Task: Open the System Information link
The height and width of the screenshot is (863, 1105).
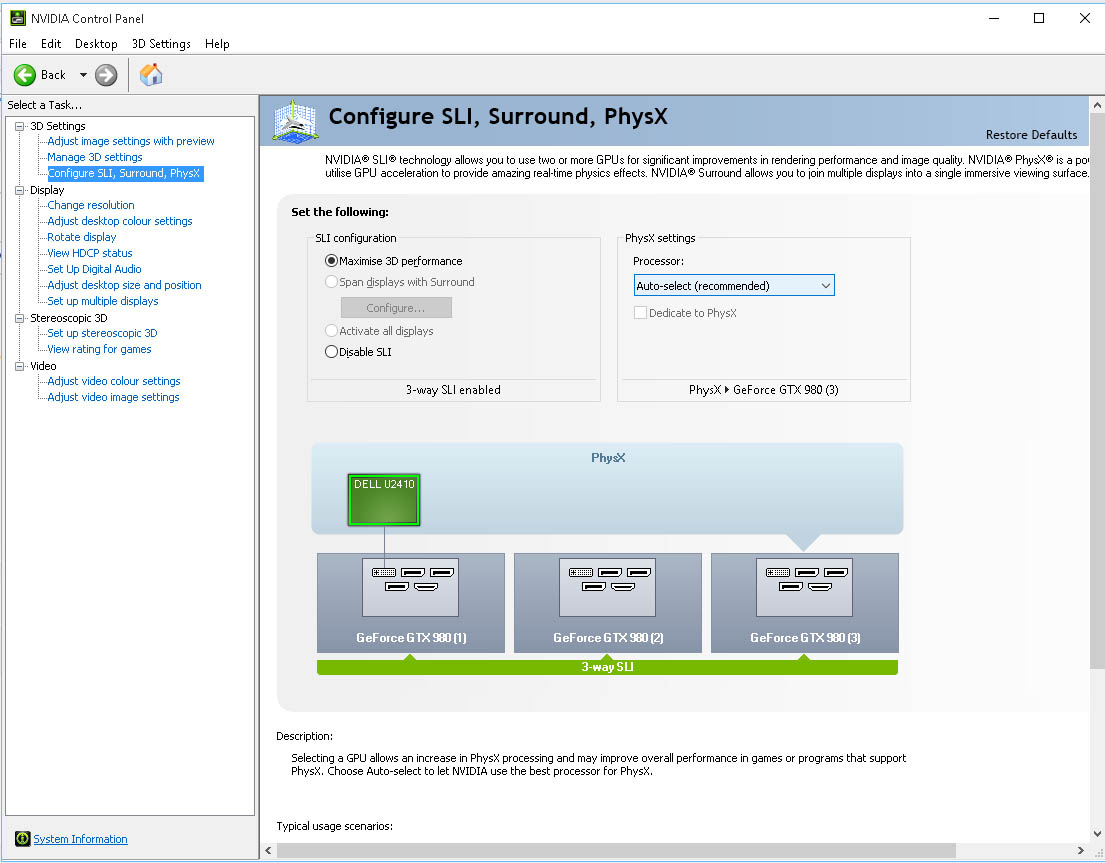Action: click(x=80, y=839)
